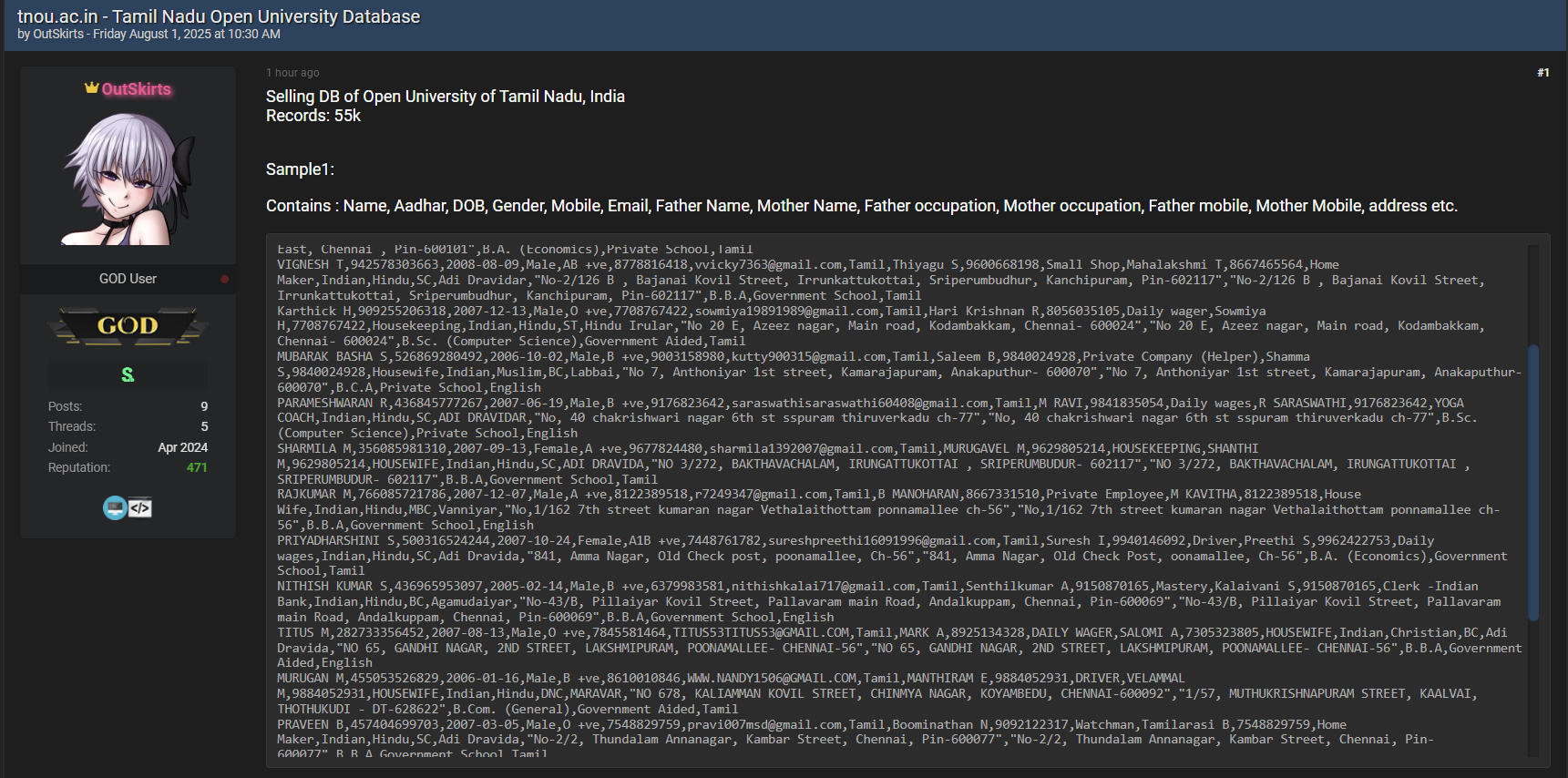This screenshot has height=778, width=1568.
Task: Click the crown icon beside the username
Action: [x=91, y=88]
